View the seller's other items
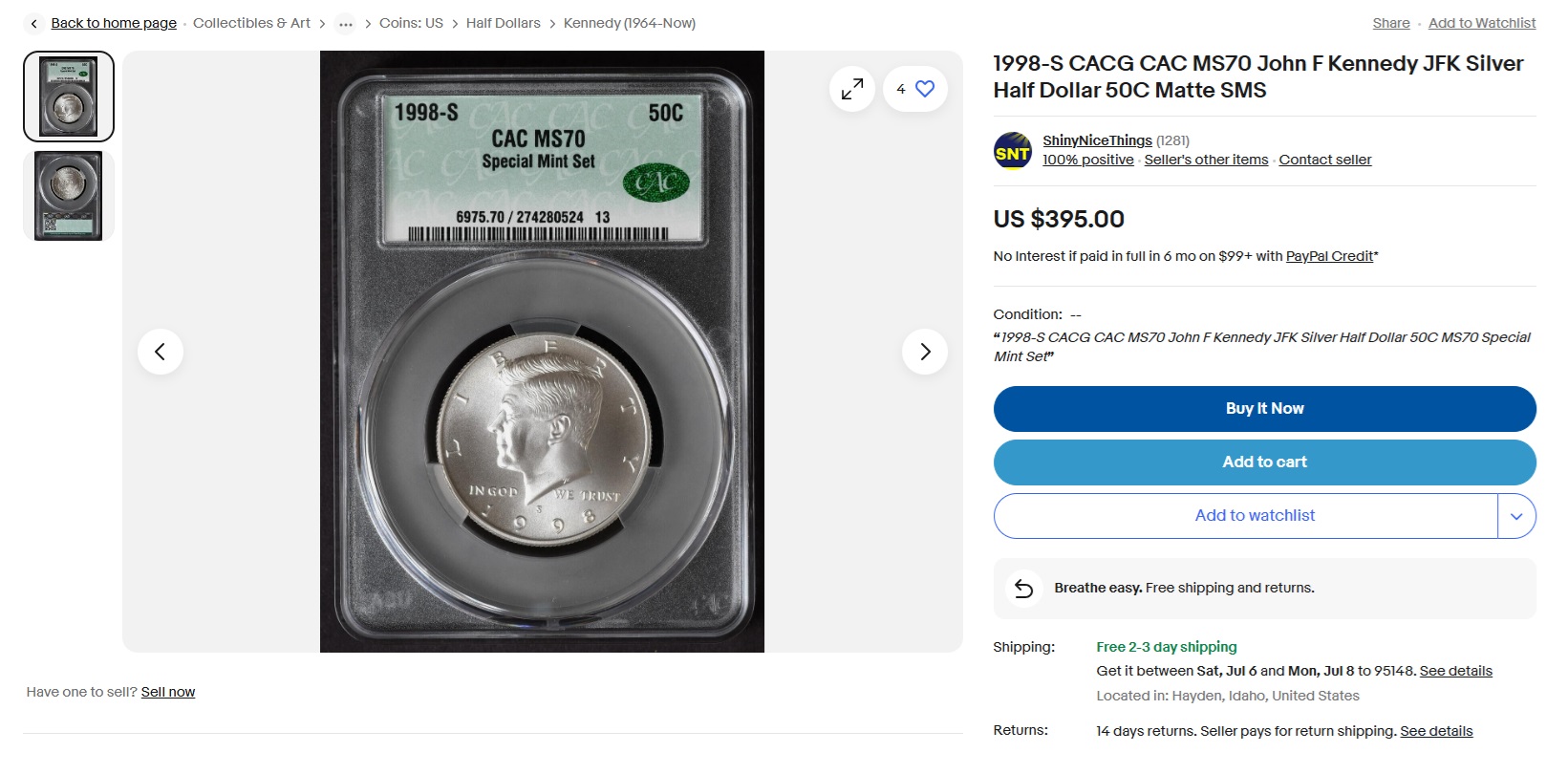 (1206, 160)
